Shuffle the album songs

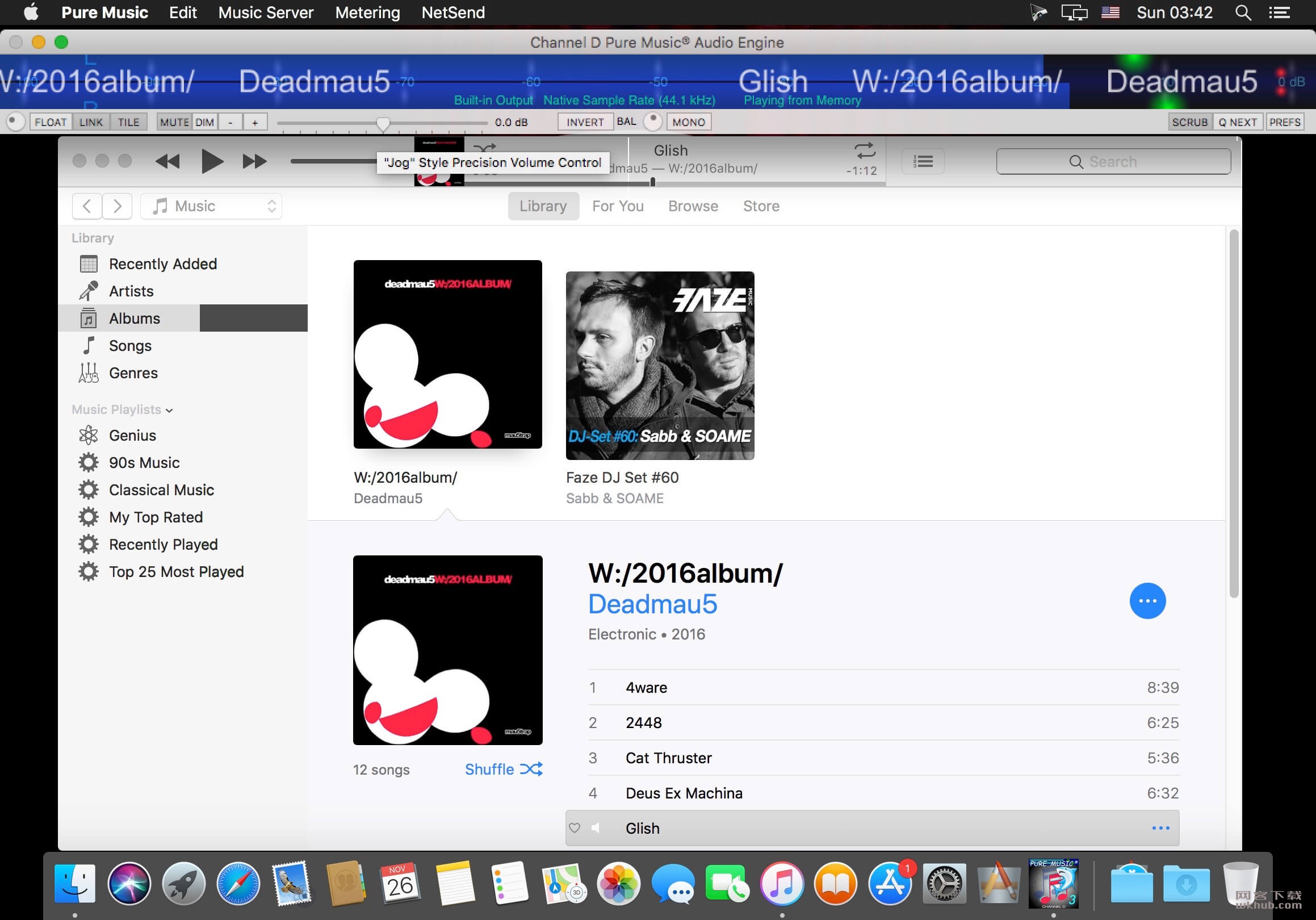click(503, 770)
